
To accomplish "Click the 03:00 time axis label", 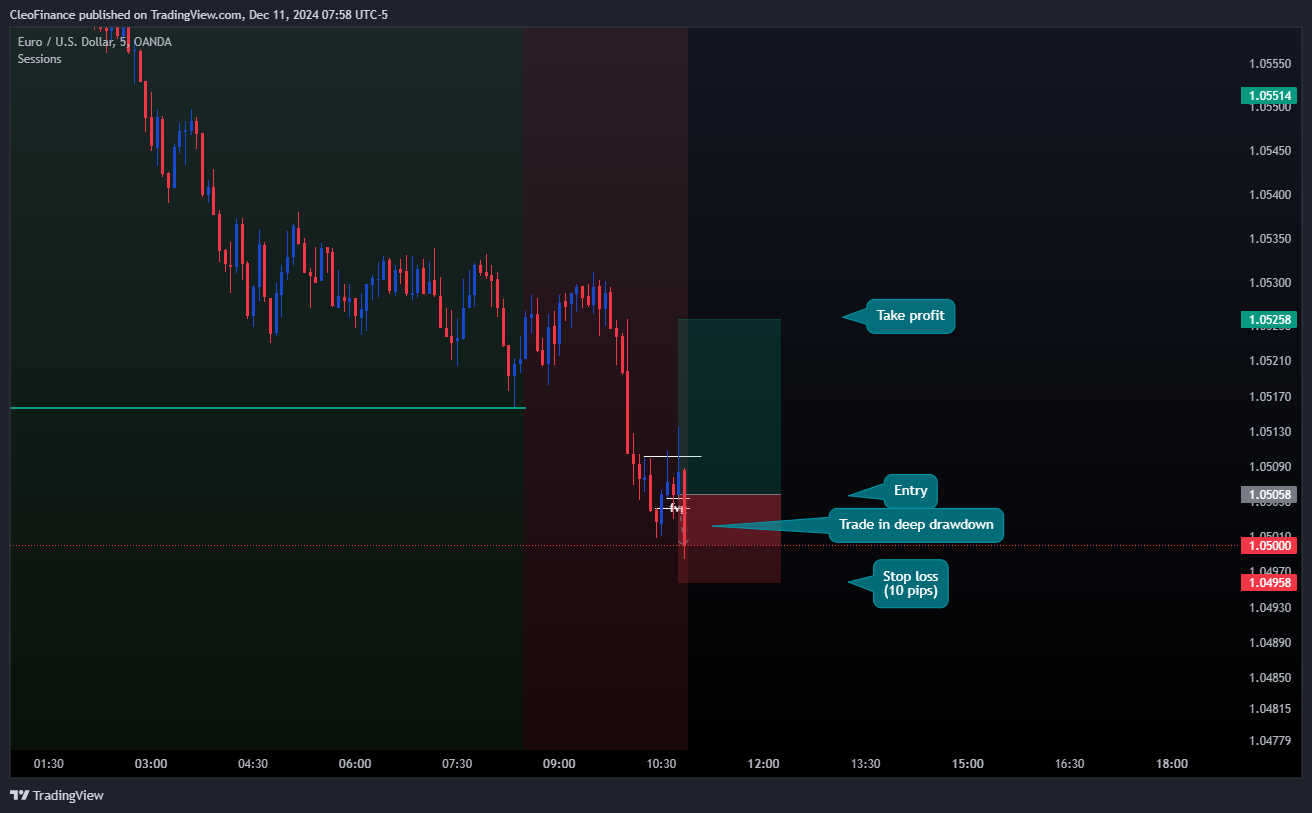I will pos(151,764).
